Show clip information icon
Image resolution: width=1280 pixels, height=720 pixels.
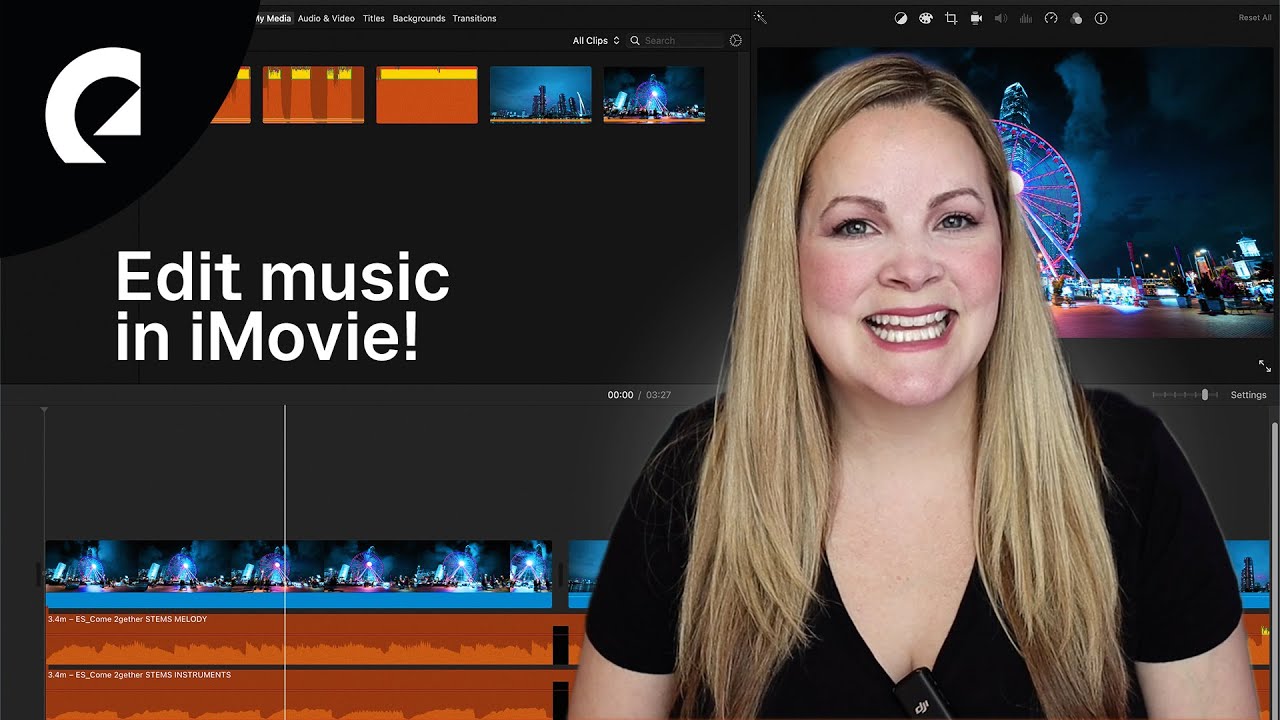pos(1101,18)
